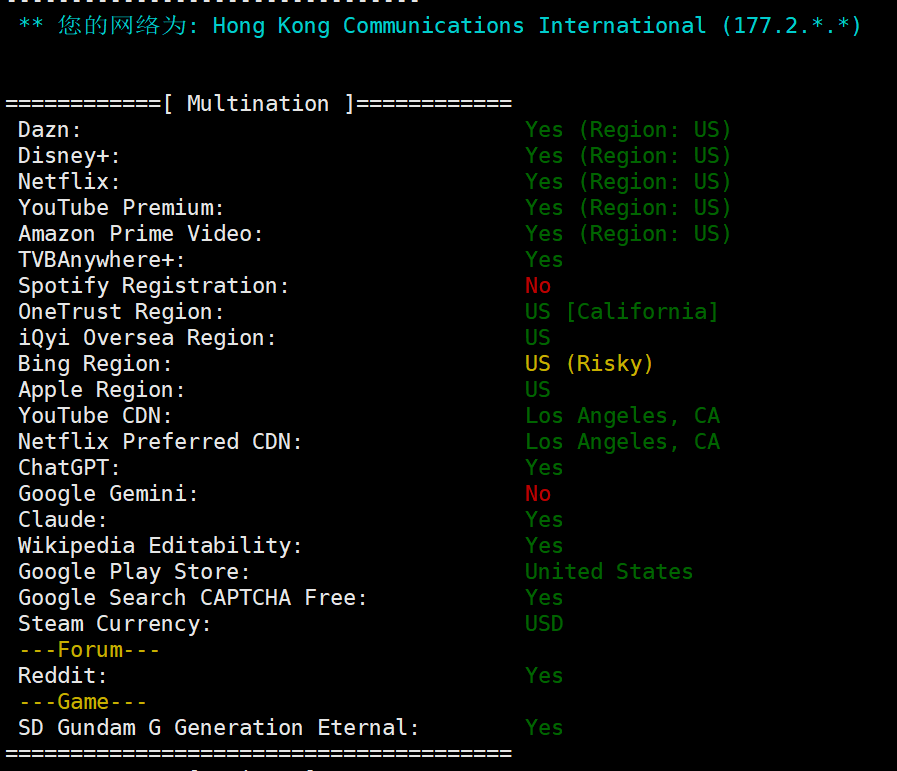The image size is (897, 771).
Task: Click the 'ChatGPT:' label
Action: pos(69,468)
